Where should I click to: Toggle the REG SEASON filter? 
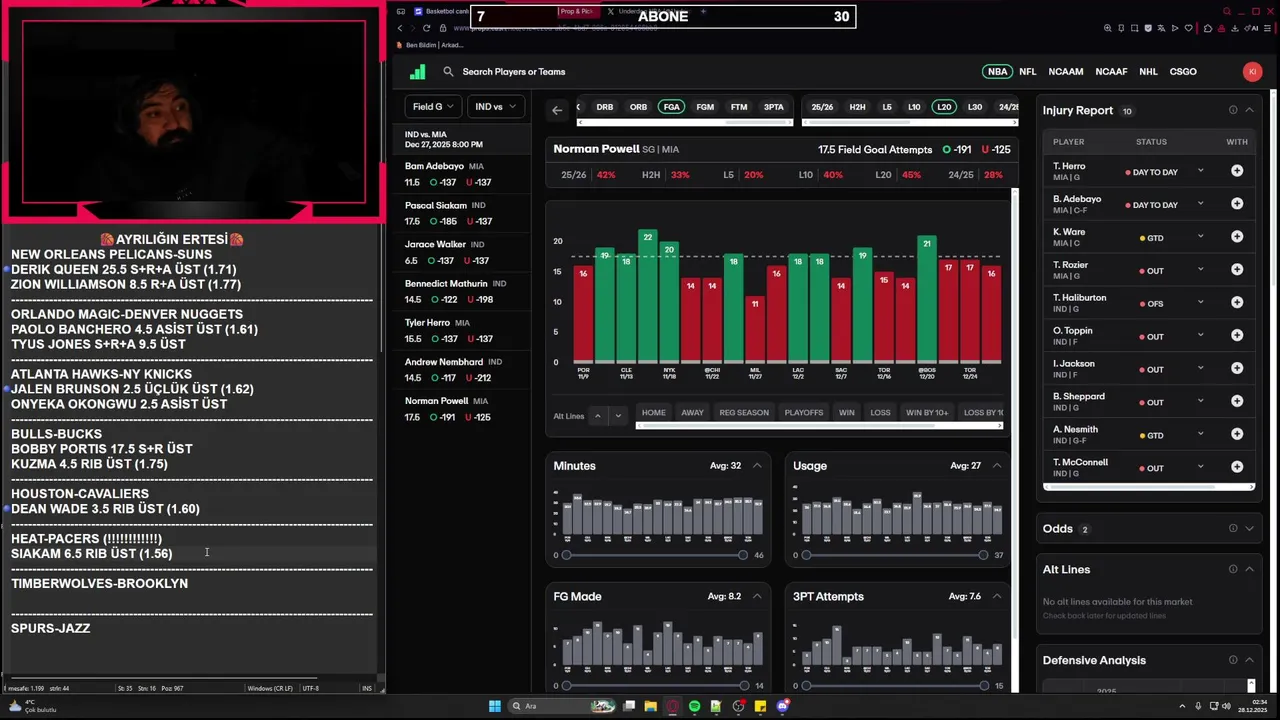744,412
